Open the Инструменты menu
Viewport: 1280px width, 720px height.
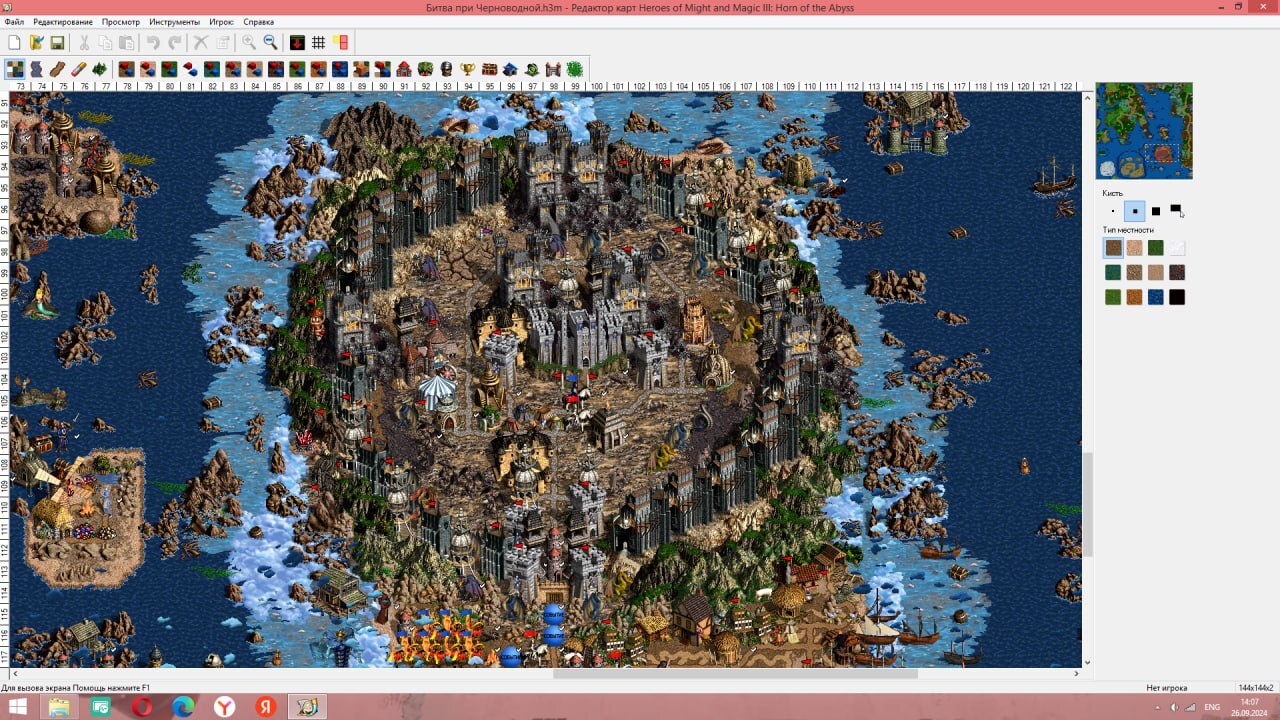pos(175,21)
